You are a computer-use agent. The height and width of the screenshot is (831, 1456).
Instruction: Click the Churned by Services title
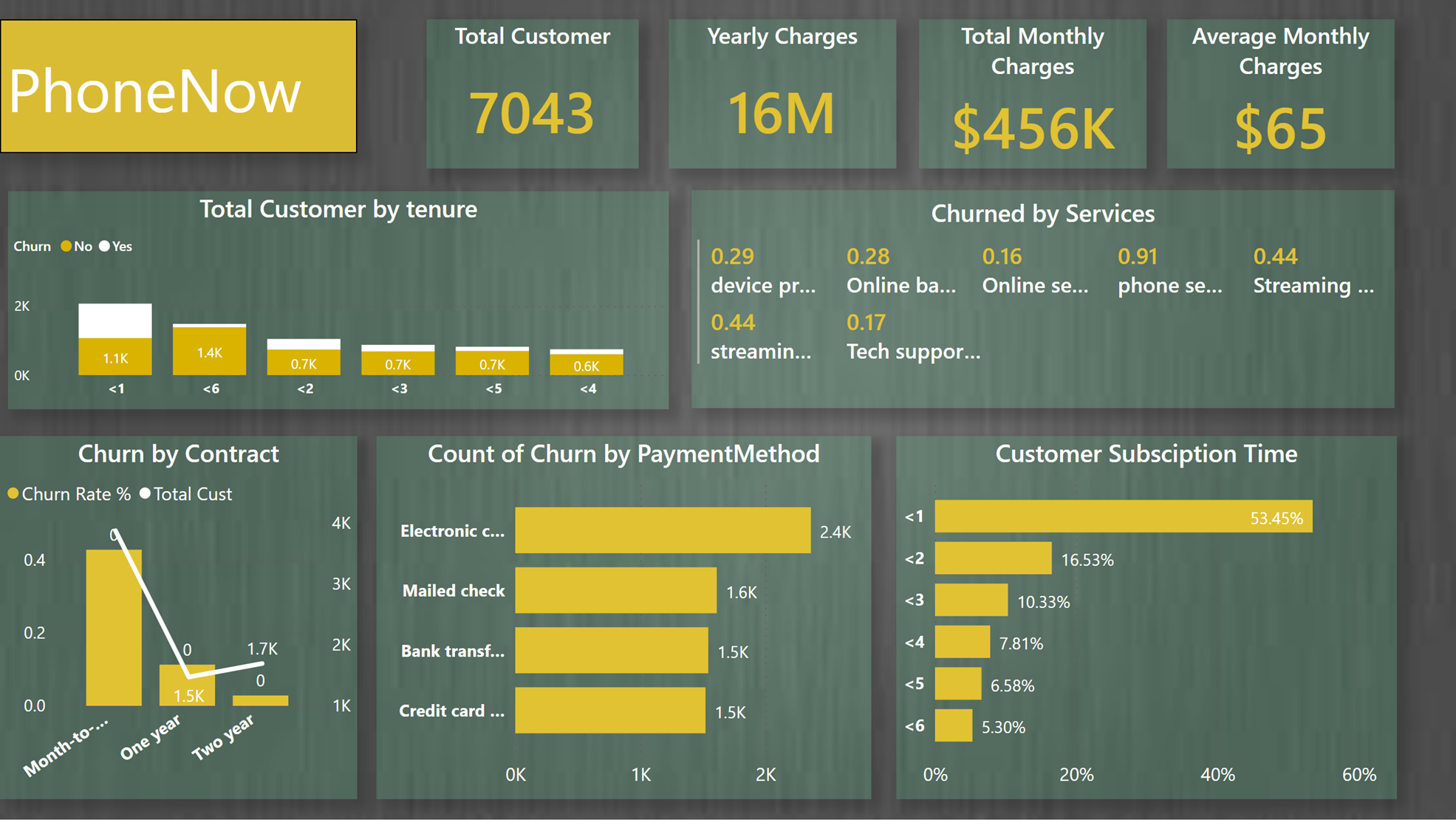pyautogui.click(x=1043, y=213)
